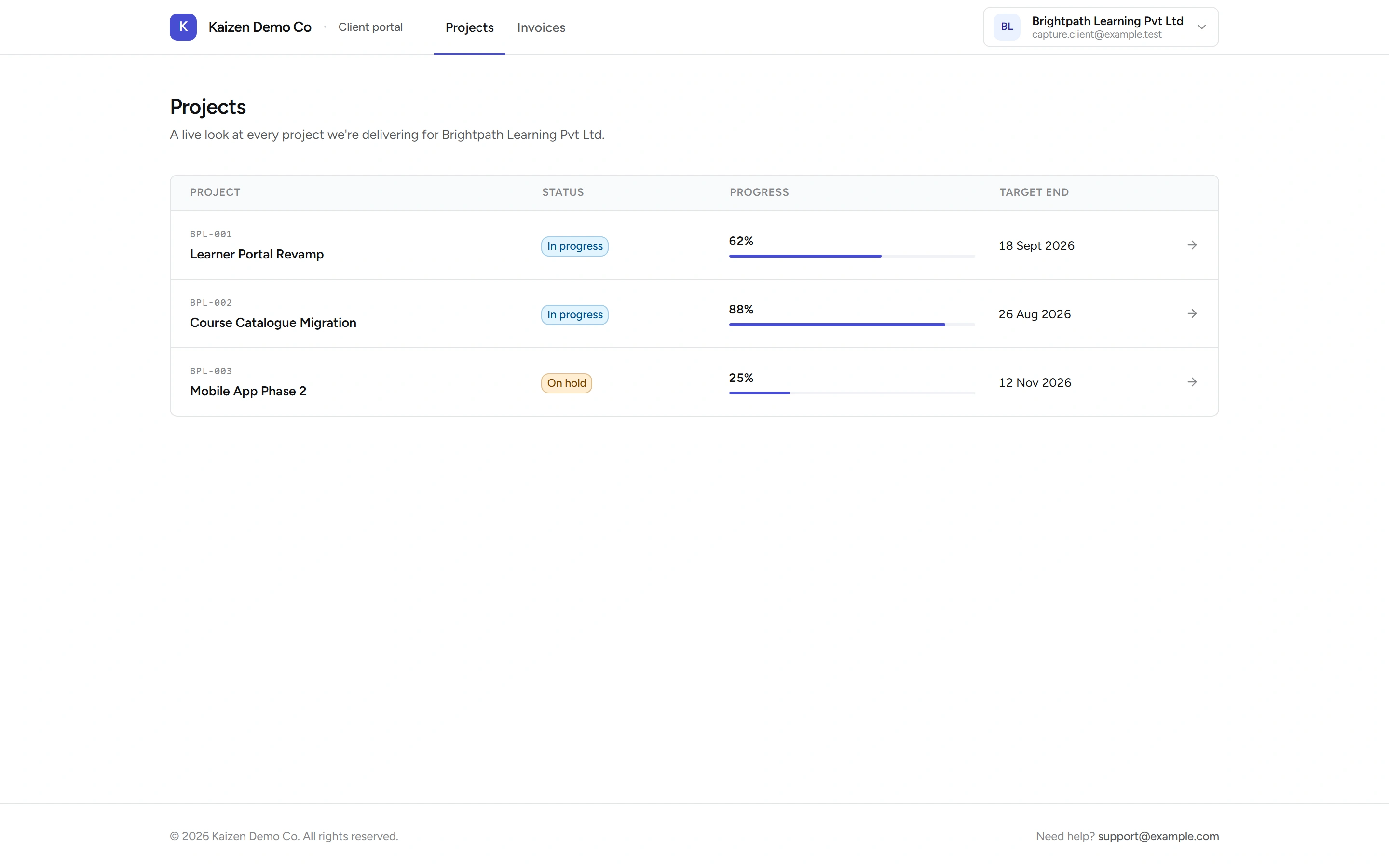The height and width of the screenshot is (868, 1389).
Task: Click the 62% progress value
Action: point(741,241)
